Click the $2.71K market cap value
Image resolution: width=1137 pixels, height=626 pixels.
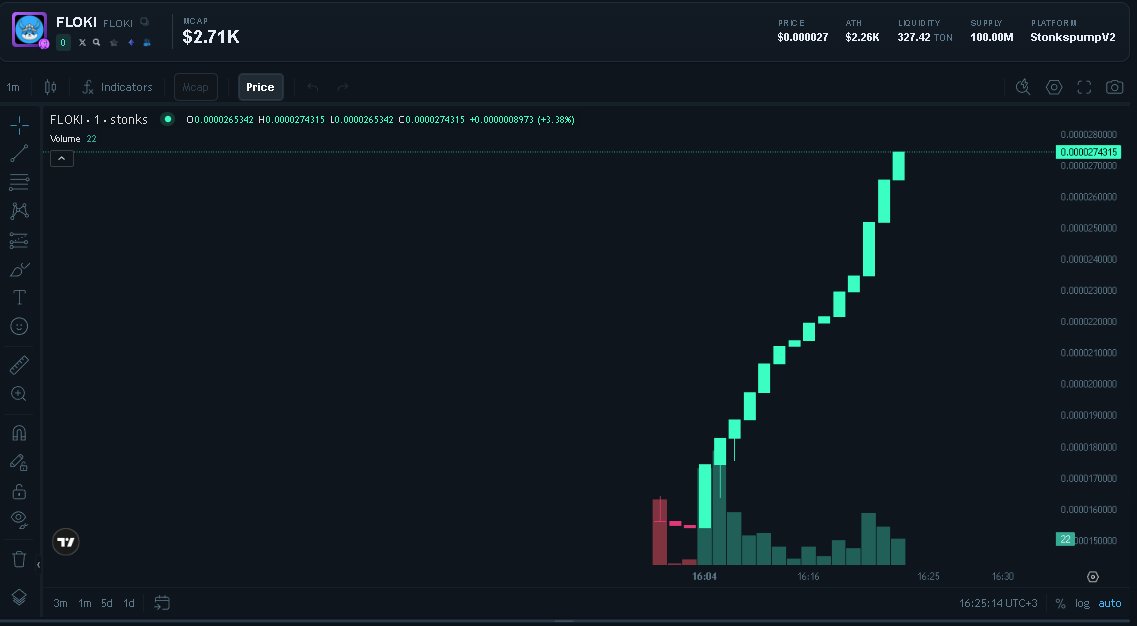210,37
